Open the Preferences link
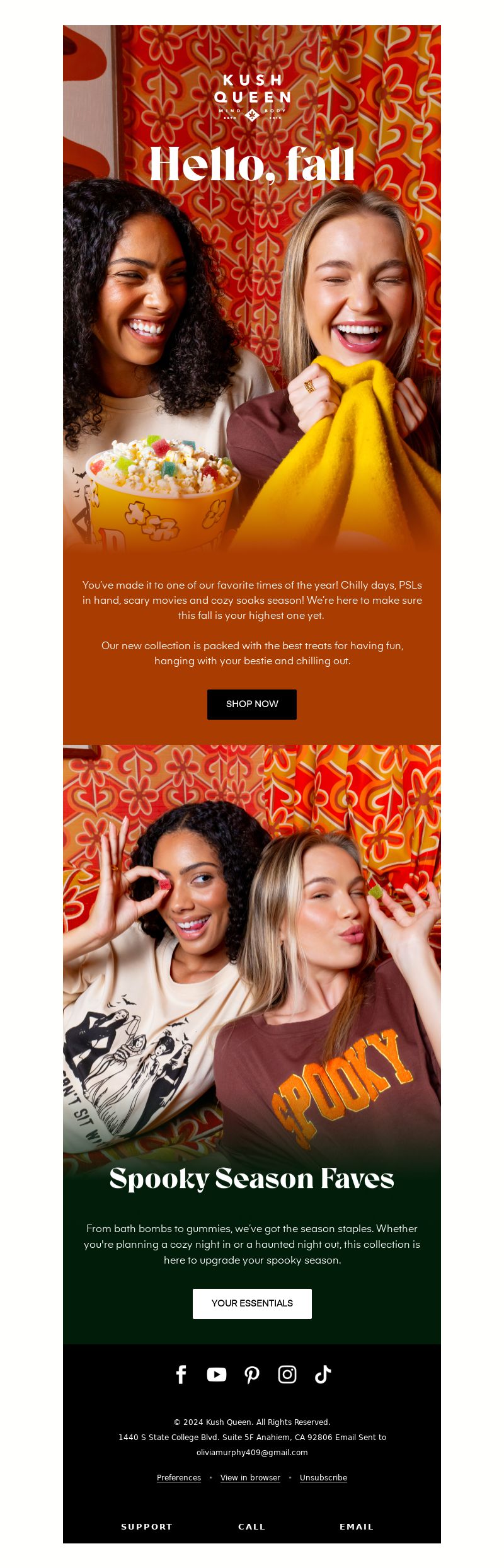Image resolution: width=504 pixels, height=1568 pixels. point(179,1477)
